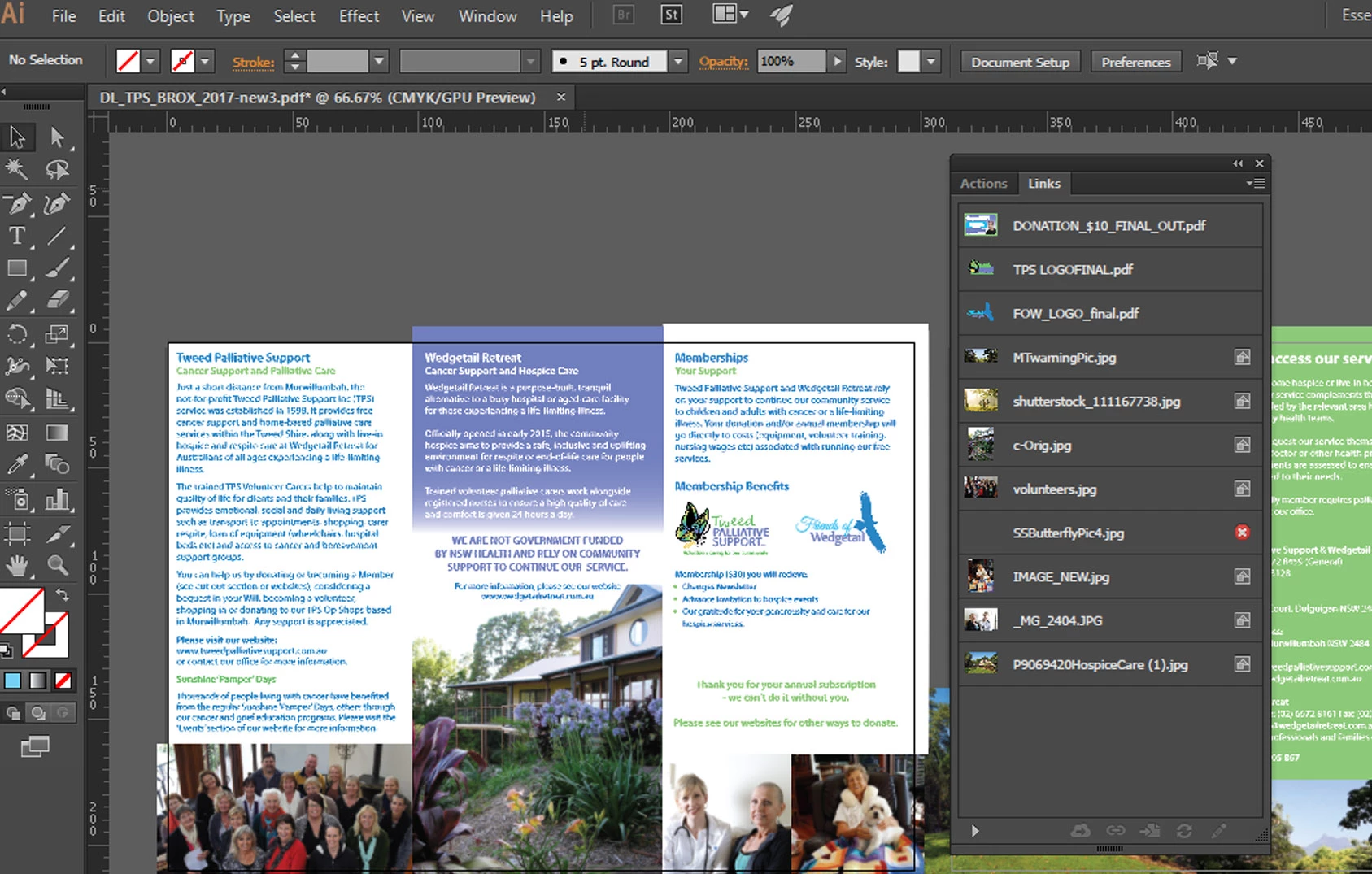Select the Magic Wand tool
The height and width of the screenshot is (874, 1372).
pyautogui.click(x=17, y=169)
